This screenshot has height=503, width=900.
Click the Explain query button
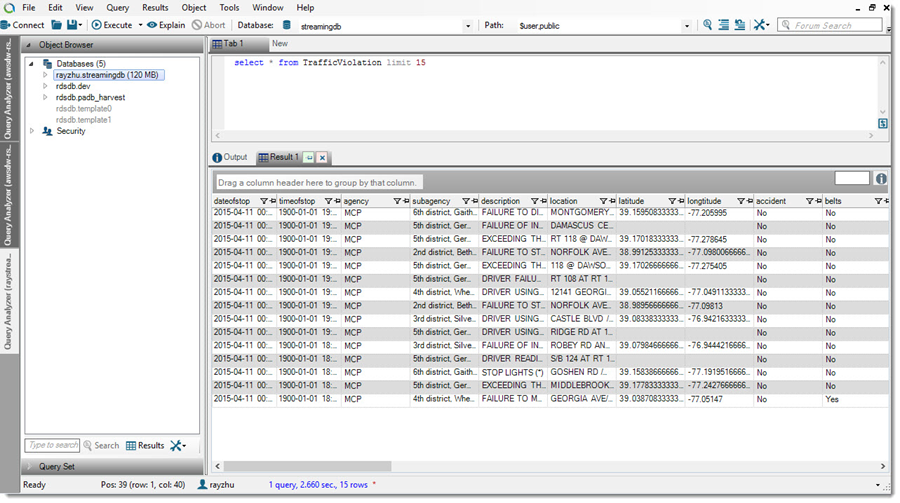tap(165, 24)
